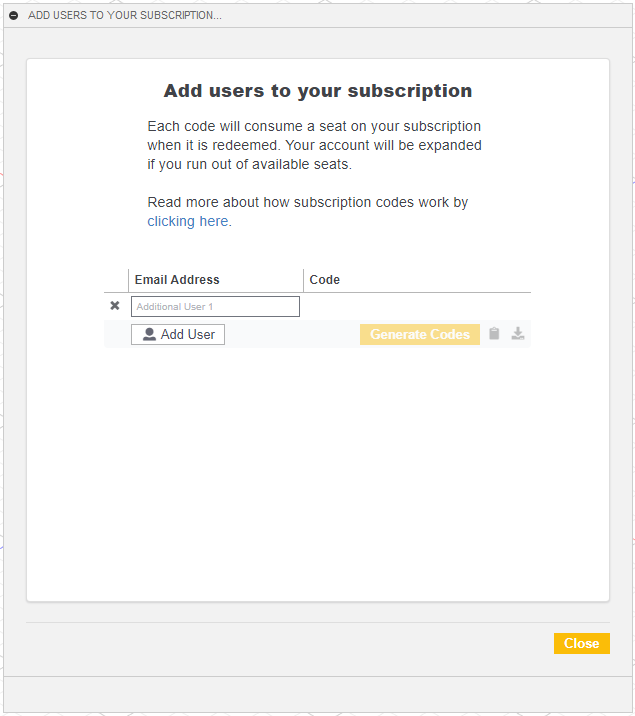The width and height of the screenshot is (635, 716).
Task: Close the subscription dialog with Close
Action: 581,644
